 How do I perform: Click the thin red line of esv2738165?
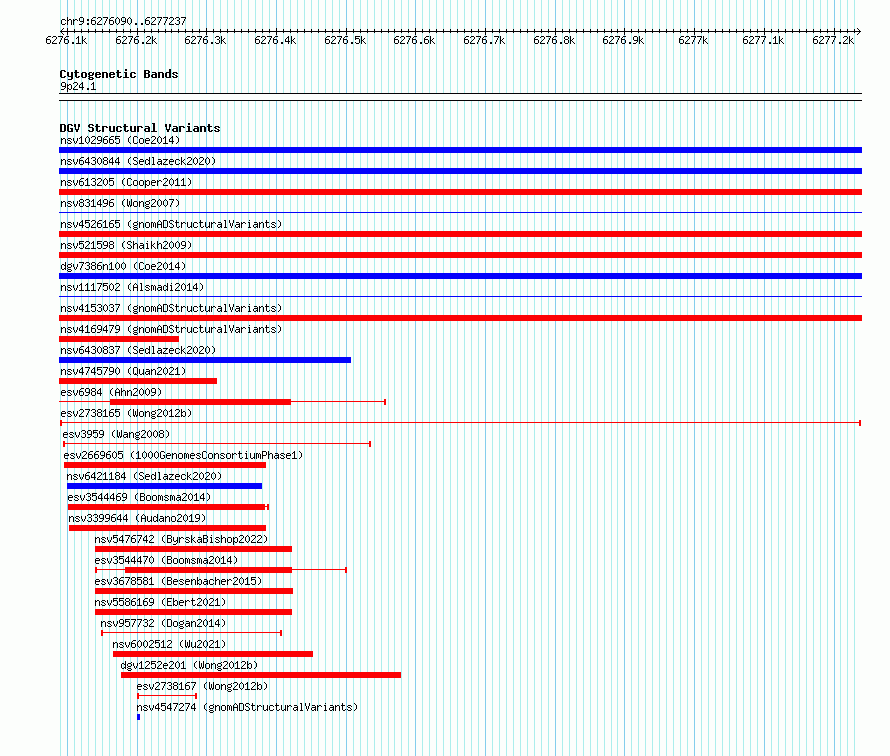coord(460,423)
